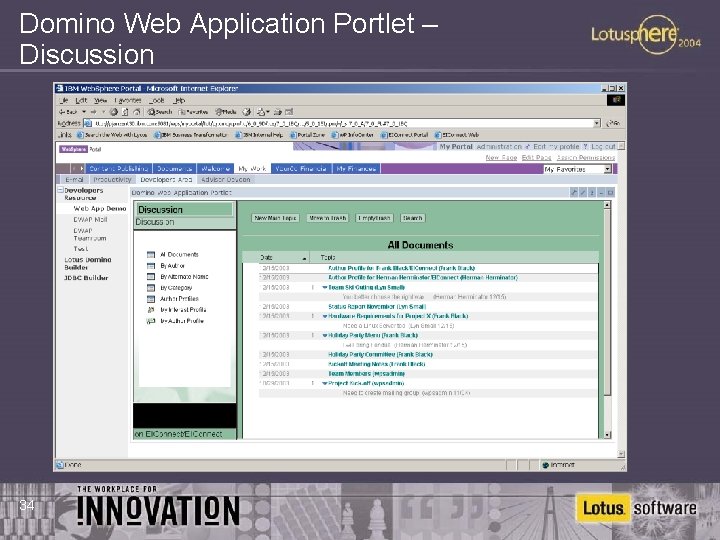Click the browser Home icon
Screen dimensions: 720x540
tap(137, 112)
